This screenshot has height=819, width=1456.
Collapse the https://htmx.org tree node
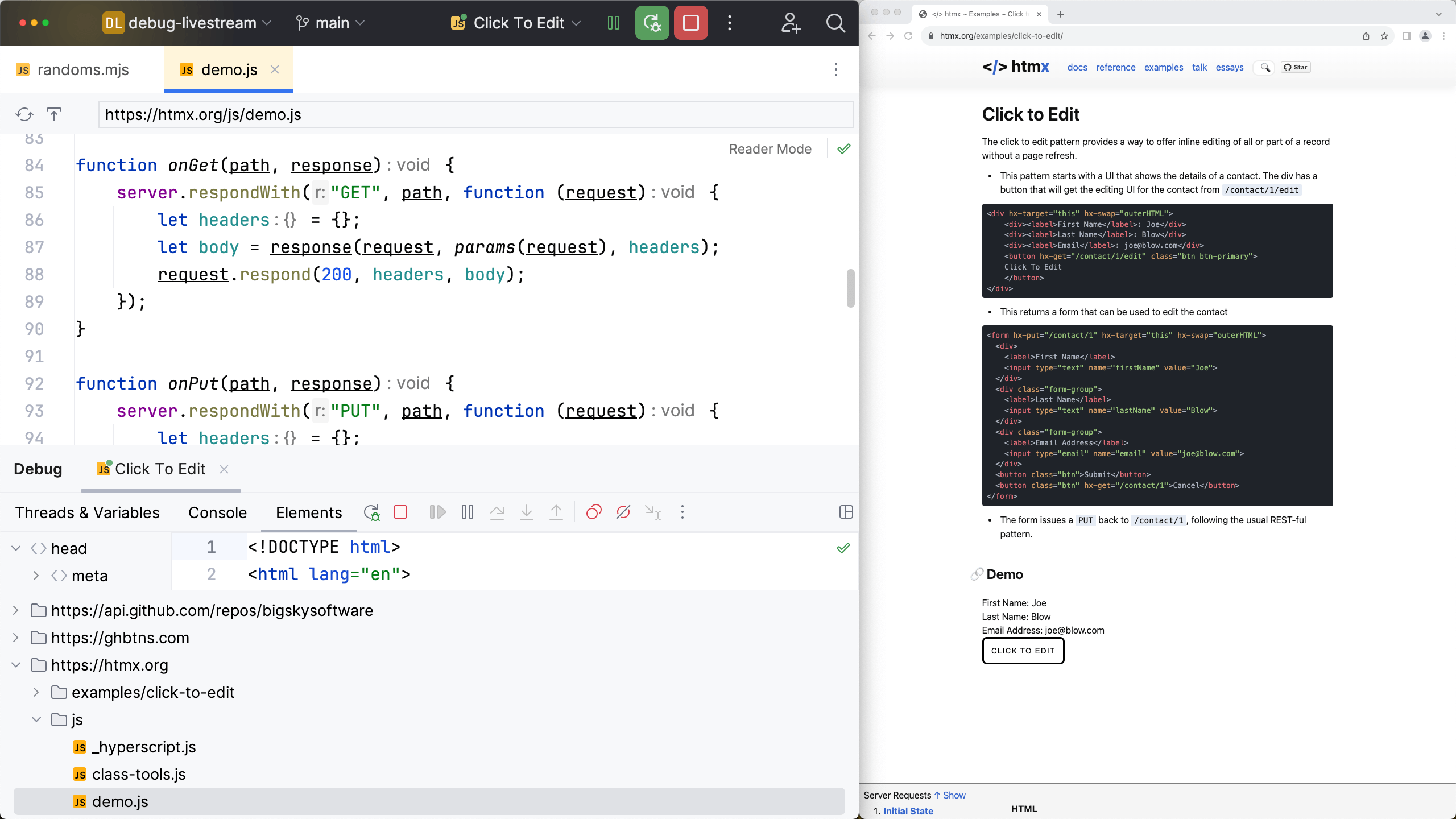coord(15,665)
